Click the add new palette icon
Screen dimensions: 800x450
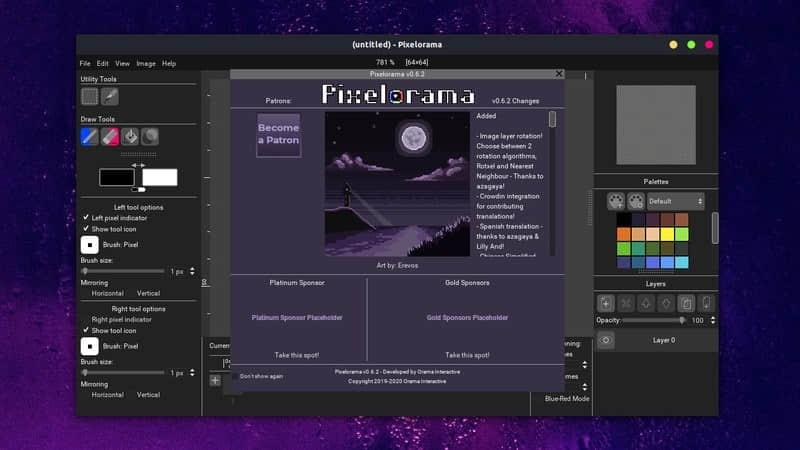point(616,201)
